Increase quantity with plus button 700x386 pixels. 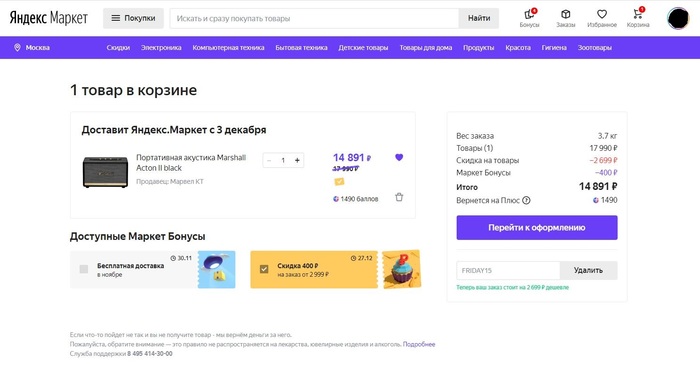297,160
